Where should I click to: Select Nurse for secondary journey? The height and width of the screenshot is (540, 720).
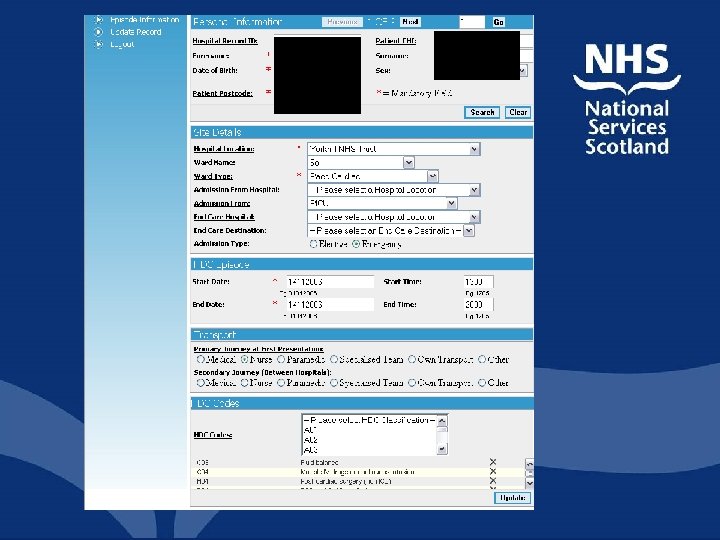tap(245, 382)
